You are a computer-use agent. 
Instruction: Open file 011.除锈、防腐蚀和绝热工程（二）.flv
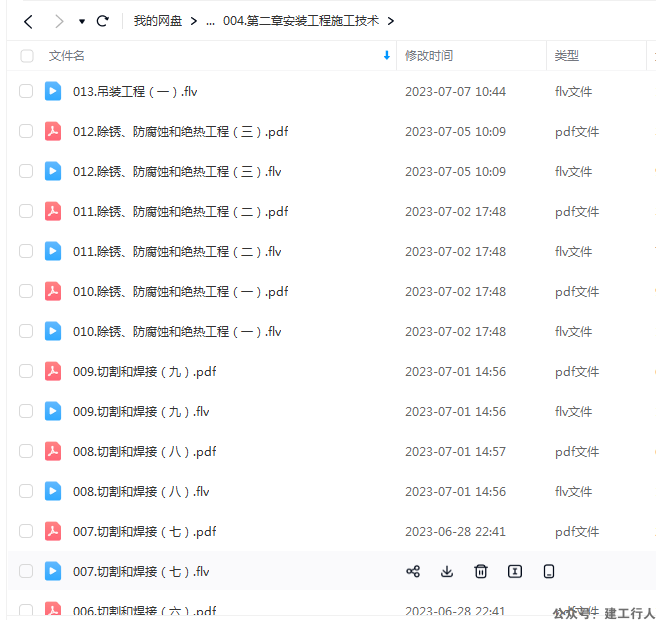(x=177, y=252)
